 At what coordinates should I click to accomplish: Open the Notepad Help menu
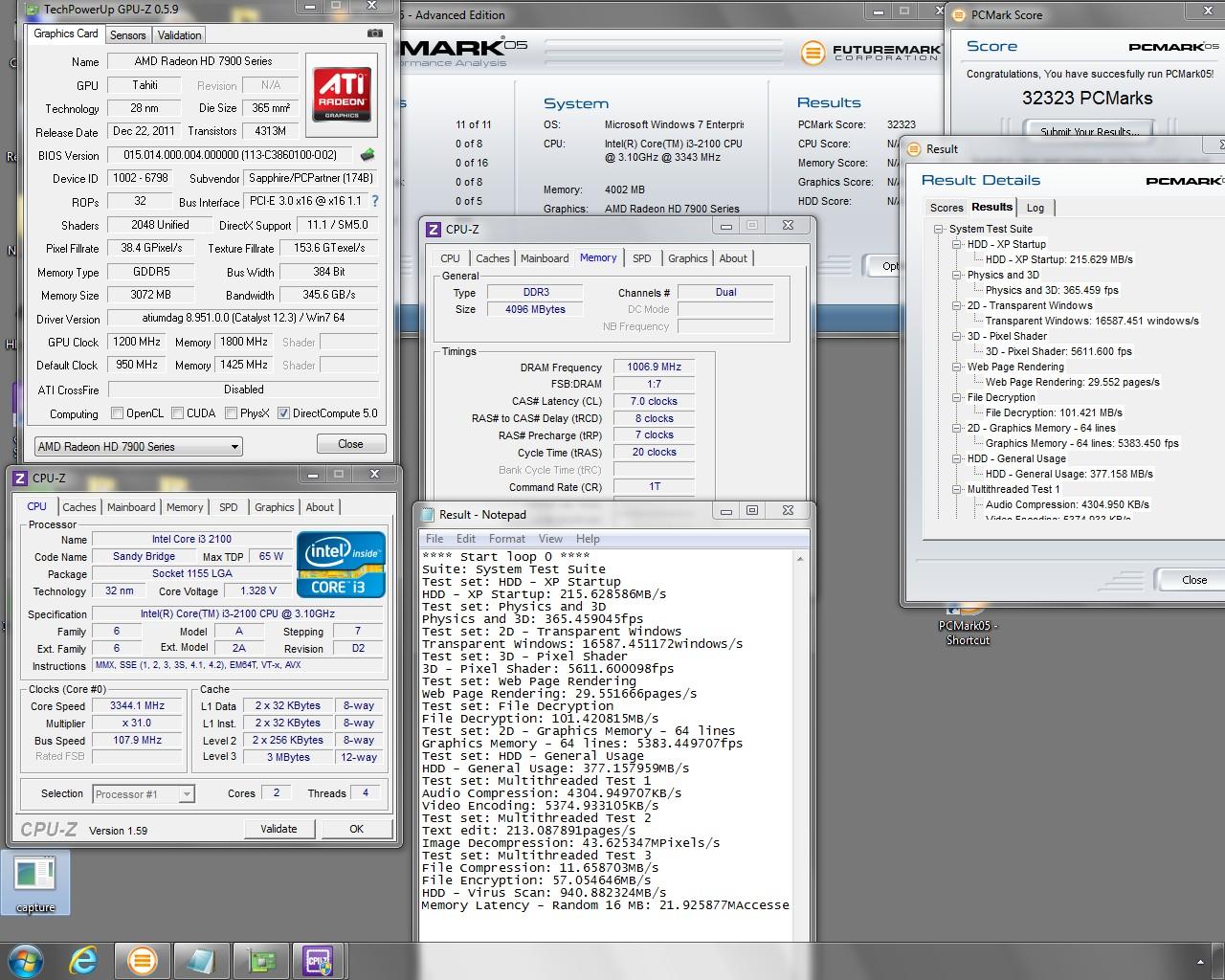point(588,539)
